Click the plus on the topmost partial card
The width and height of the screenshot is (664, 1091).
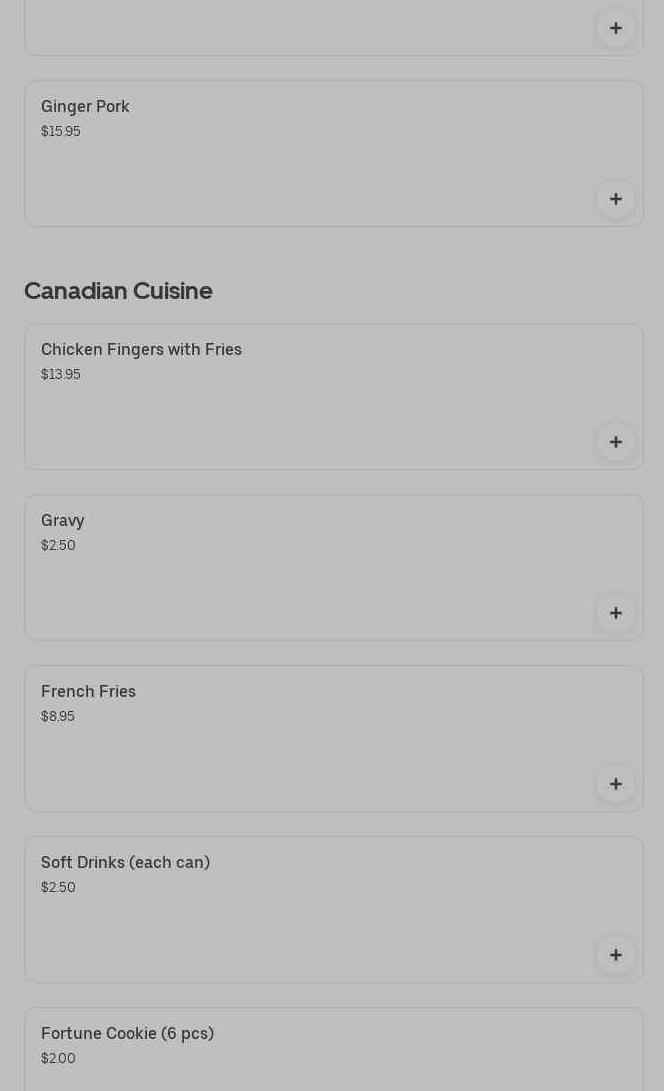click(615, 28)
